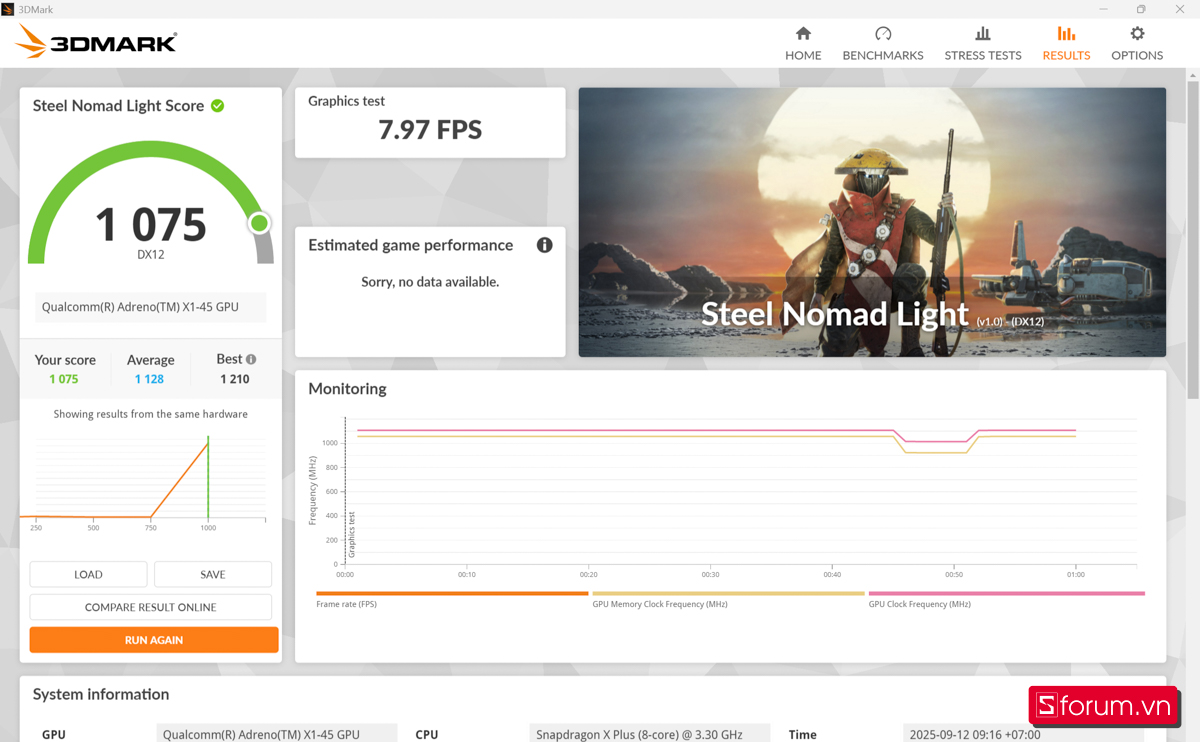
Task: Open the Home tab
Action: click(x=803, y=44)
